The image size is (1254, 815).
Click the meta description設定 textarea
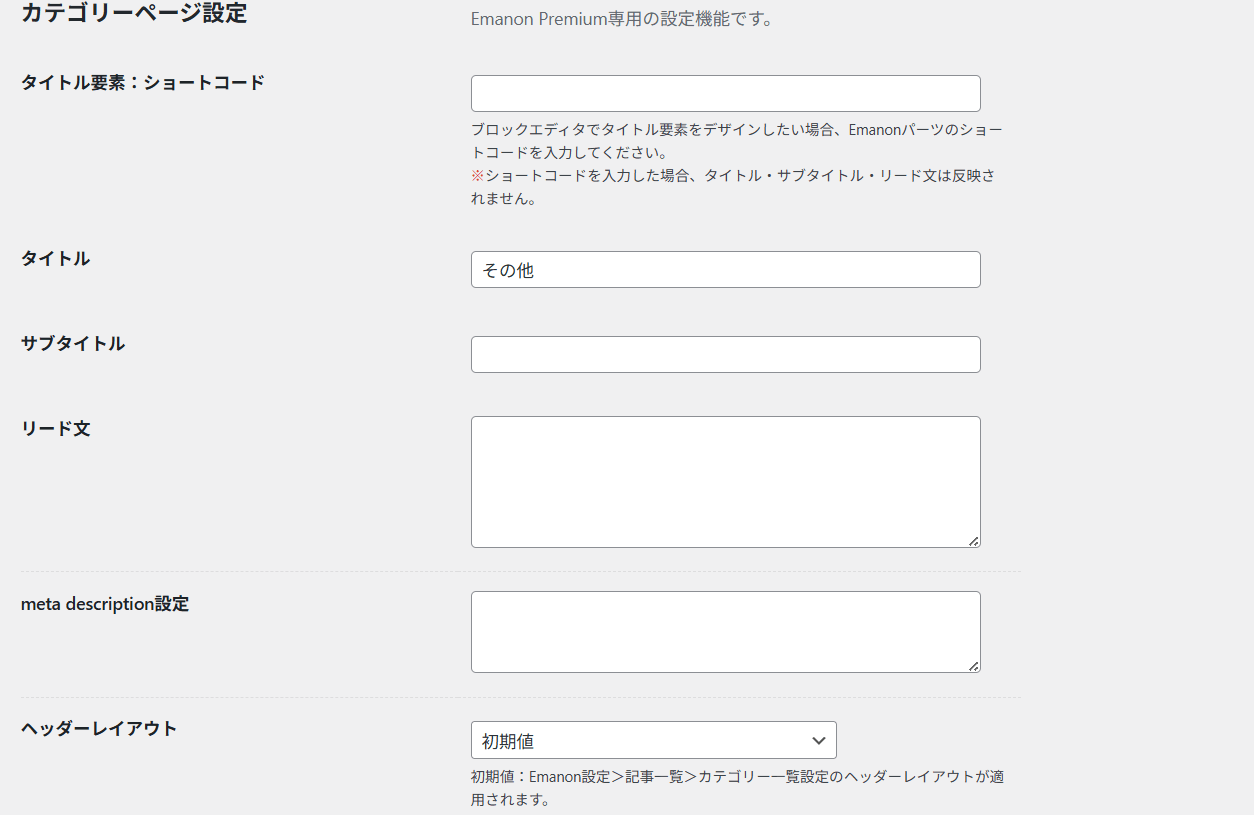coord(725,631)
